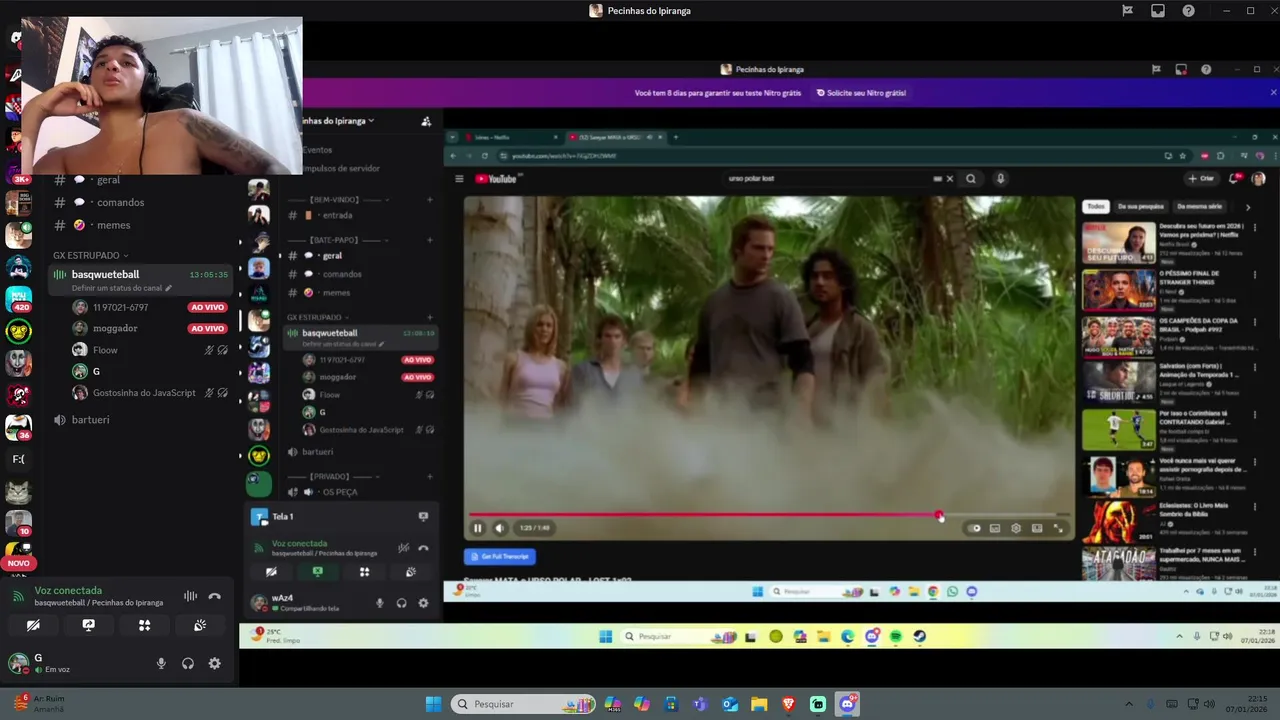The height and width of the screenshot is (720, 1280).
Task: Toggle camera in outer Discord voice panel
Action: tap(33, 625)
